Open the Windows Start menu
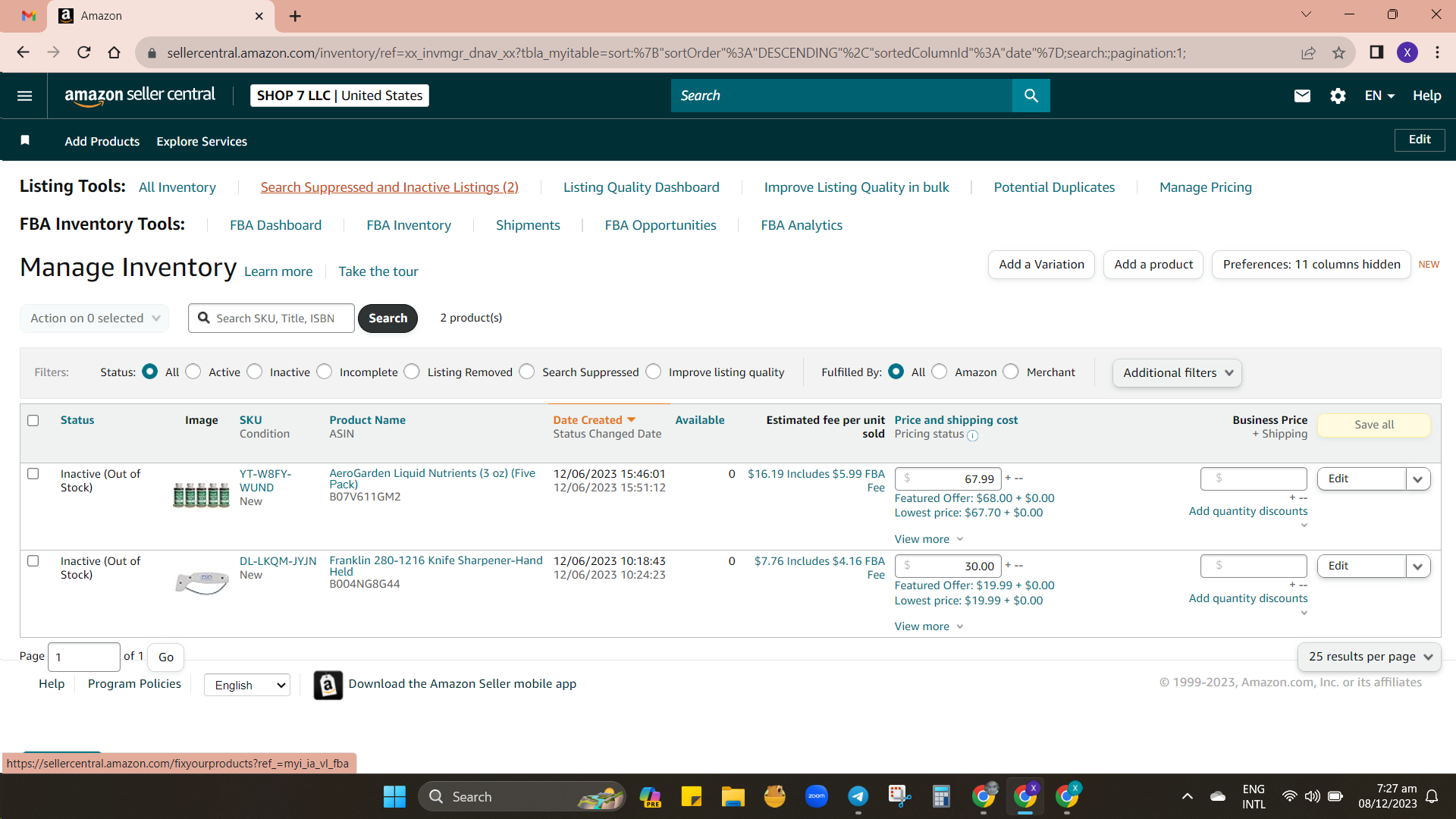The height and width of the screenshot is (819, 1456). point(394,796)
